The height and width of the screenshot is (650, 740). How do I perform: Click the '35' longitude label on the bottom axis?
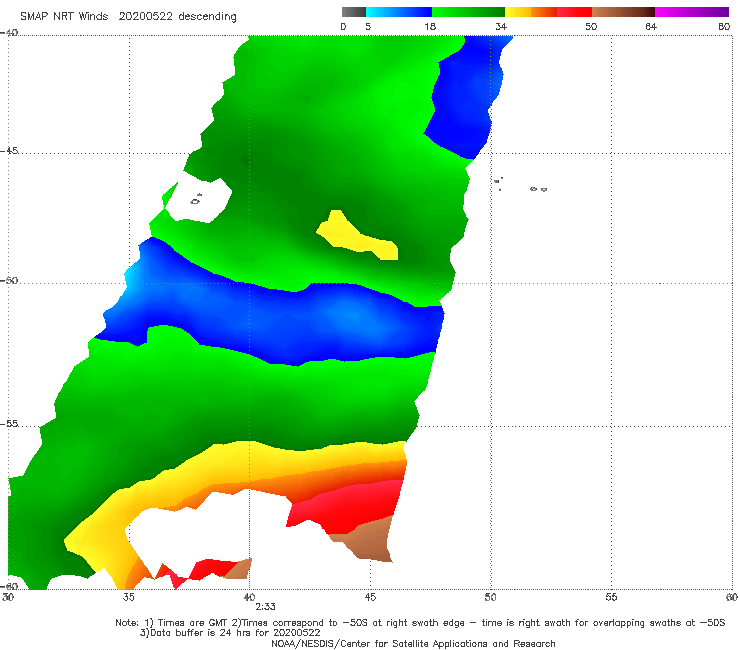pos(128,597)
